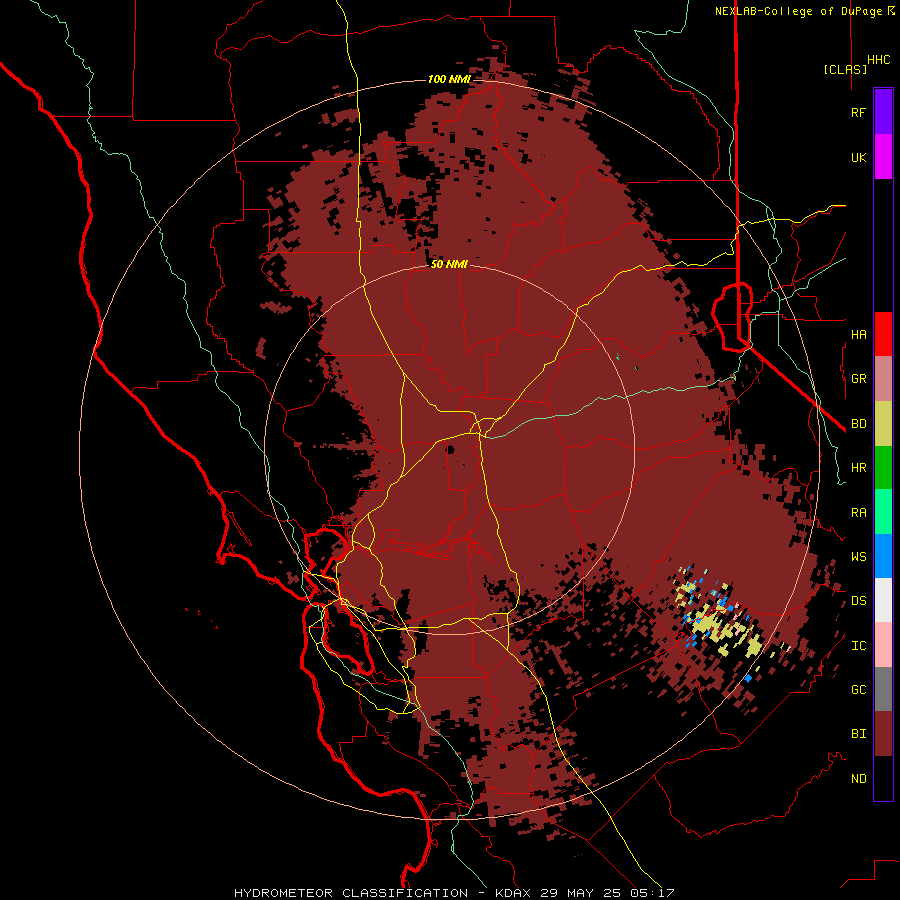Viewport: 900px width, 900px height.
Task: Click the HR dark green legend swatch
Action: [x=883, y=468]
